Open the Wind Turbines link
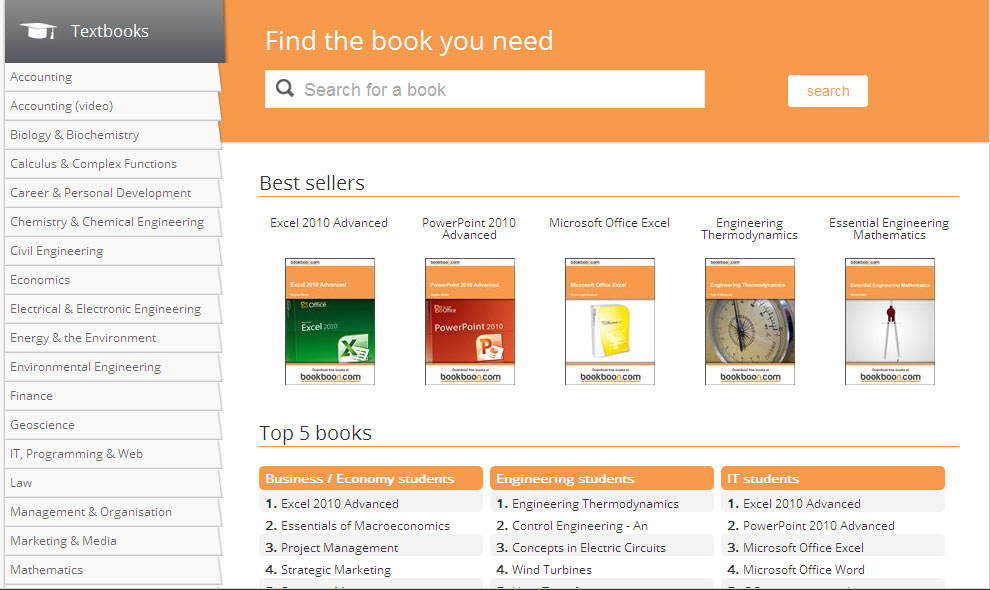The image size is (990, 590). click(x=552, y=570)
